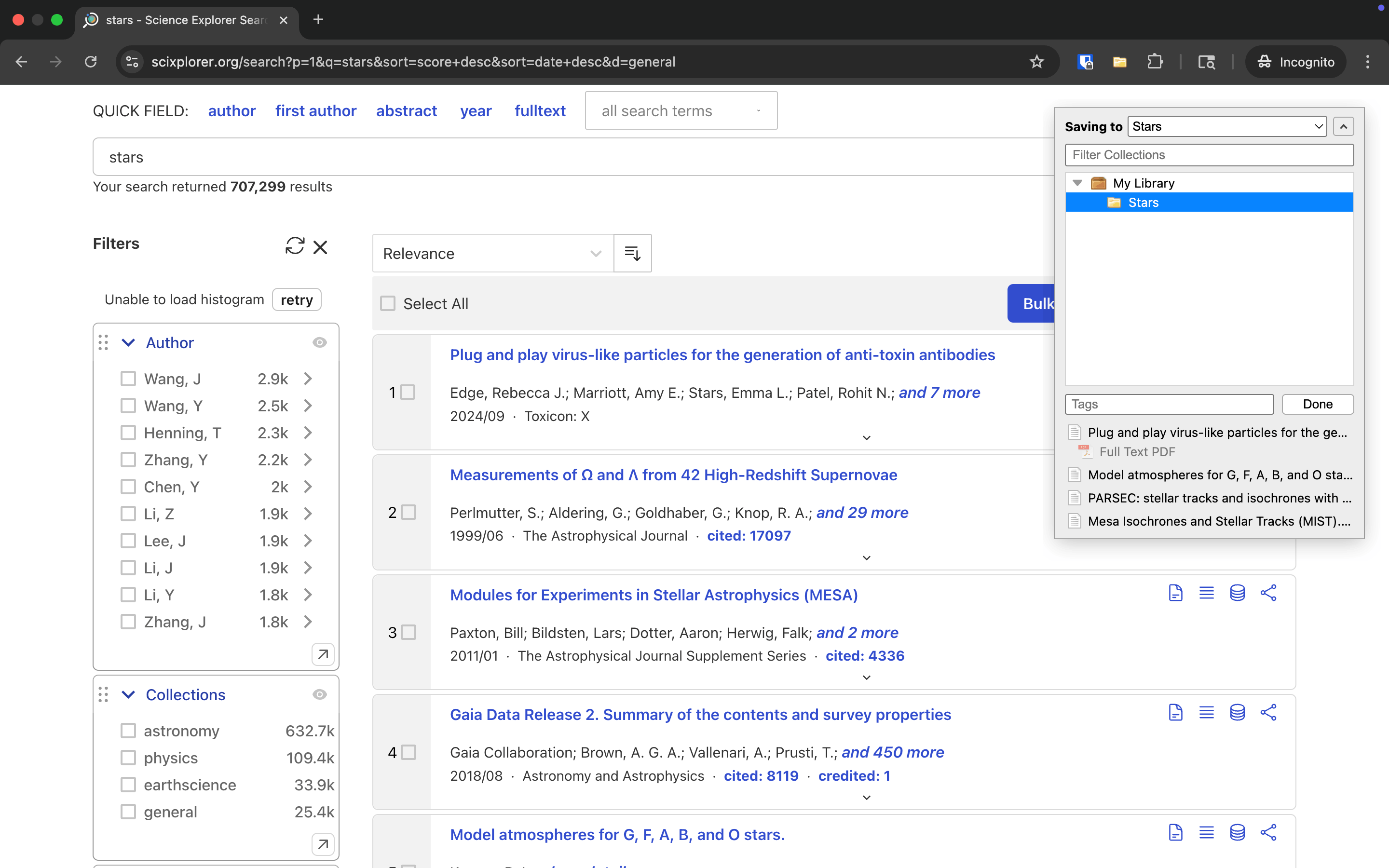Open Chrome's three-dot menu

1368,62
